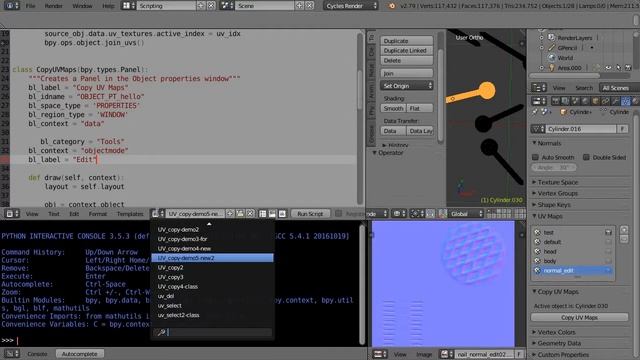This screenshot has width=640, height=360.
Task: Click UV image editor type selector icon
Action: tap(380, 354)
